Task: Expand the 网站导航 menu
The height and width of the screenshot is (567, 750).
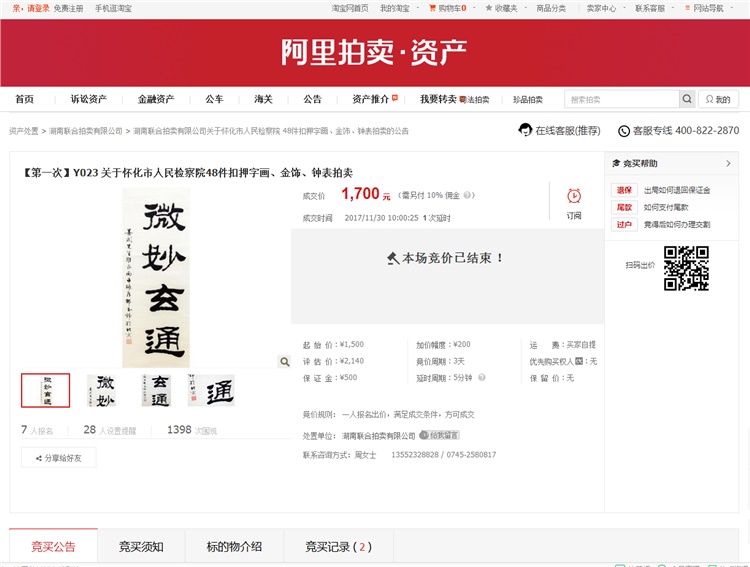Action: (707, 8)
